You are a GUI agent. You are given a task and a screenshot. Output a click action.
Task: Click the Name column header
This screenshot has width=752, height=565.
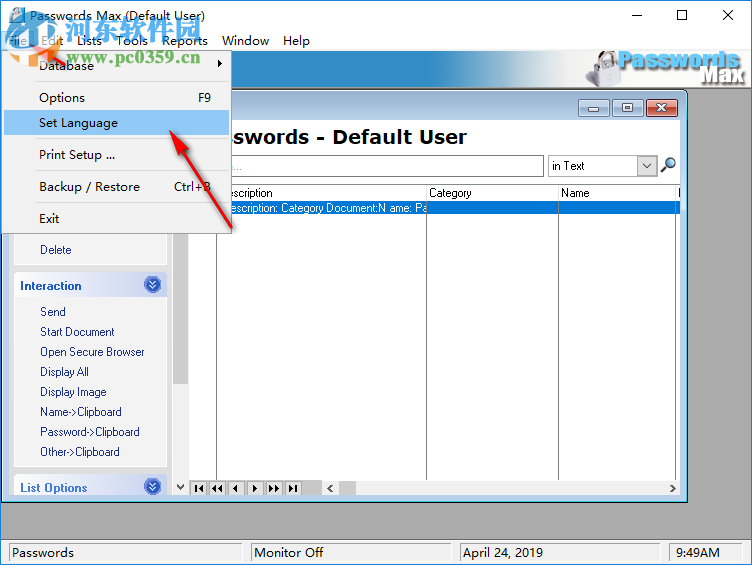[618, 193]
